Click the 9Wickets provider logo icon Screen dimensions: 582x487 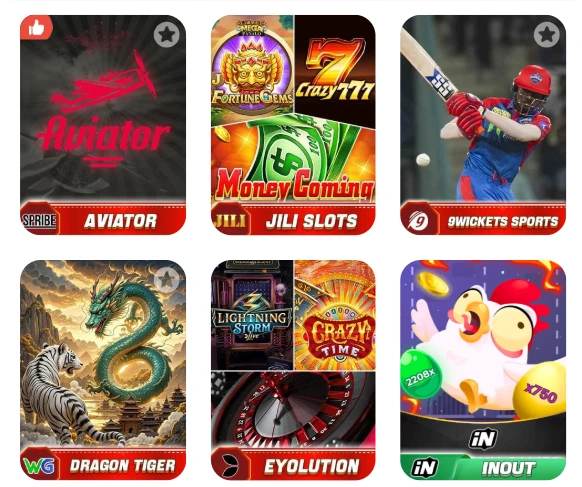[418, 221]
